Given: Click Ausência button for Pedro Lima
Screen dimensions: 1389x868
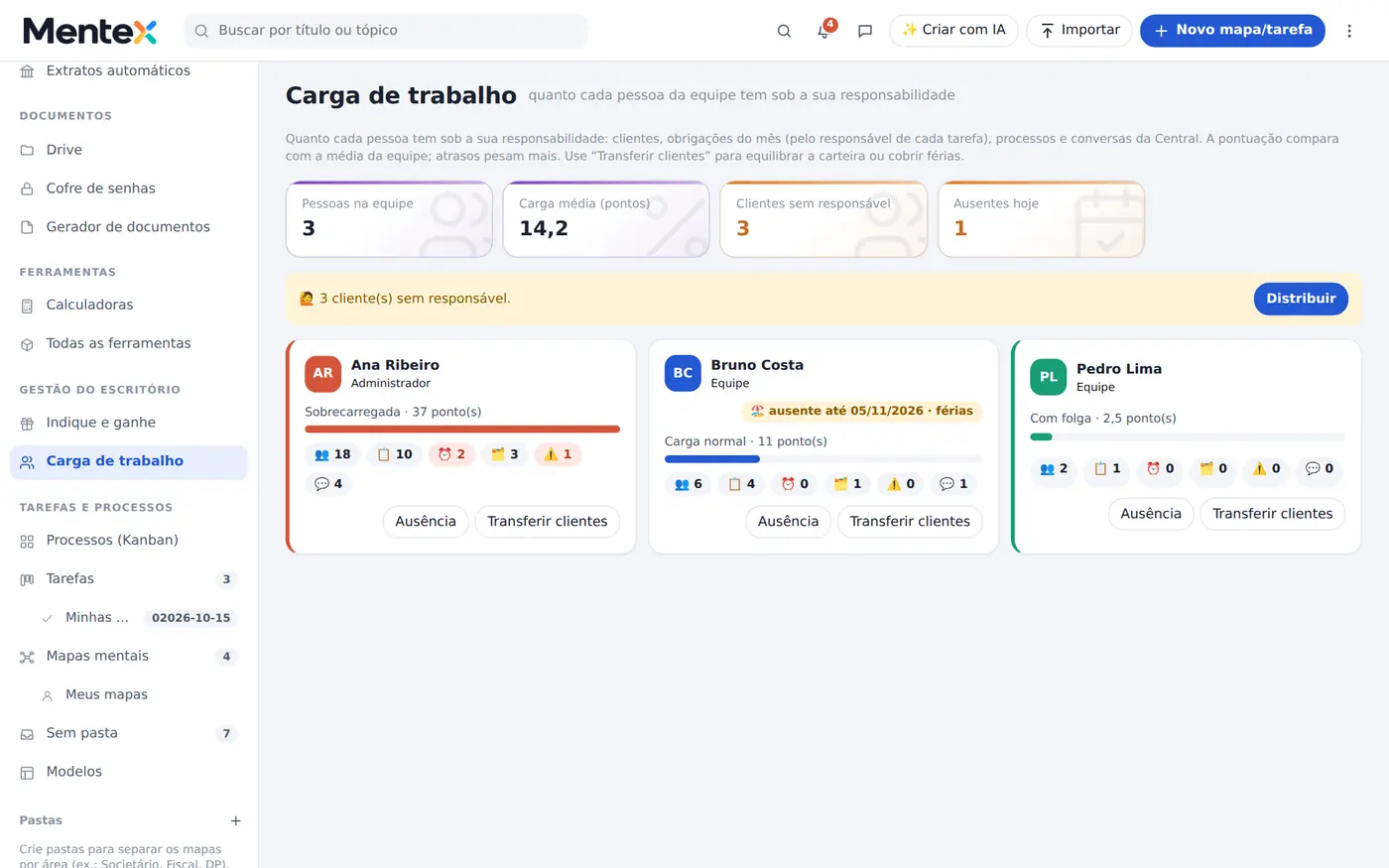Looking at the screenshot, I should coord(1151,514).
